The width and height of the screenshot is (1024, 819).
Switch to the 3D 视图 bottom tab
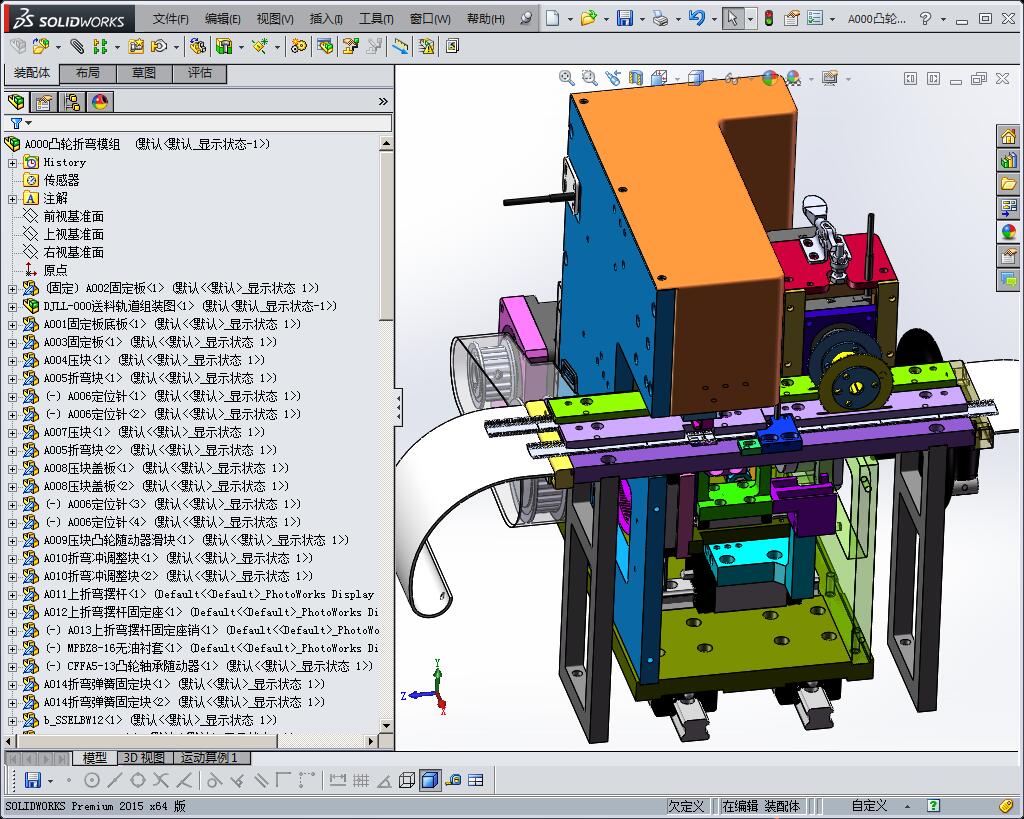click(x=144, y=758)
